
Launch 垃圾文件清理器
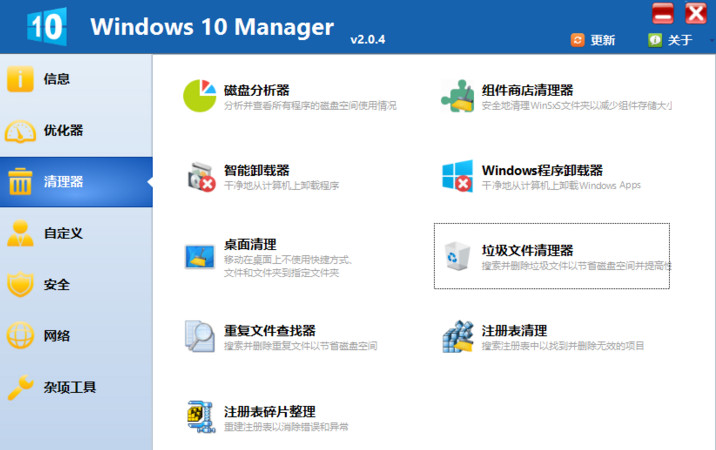pos(527,250)
